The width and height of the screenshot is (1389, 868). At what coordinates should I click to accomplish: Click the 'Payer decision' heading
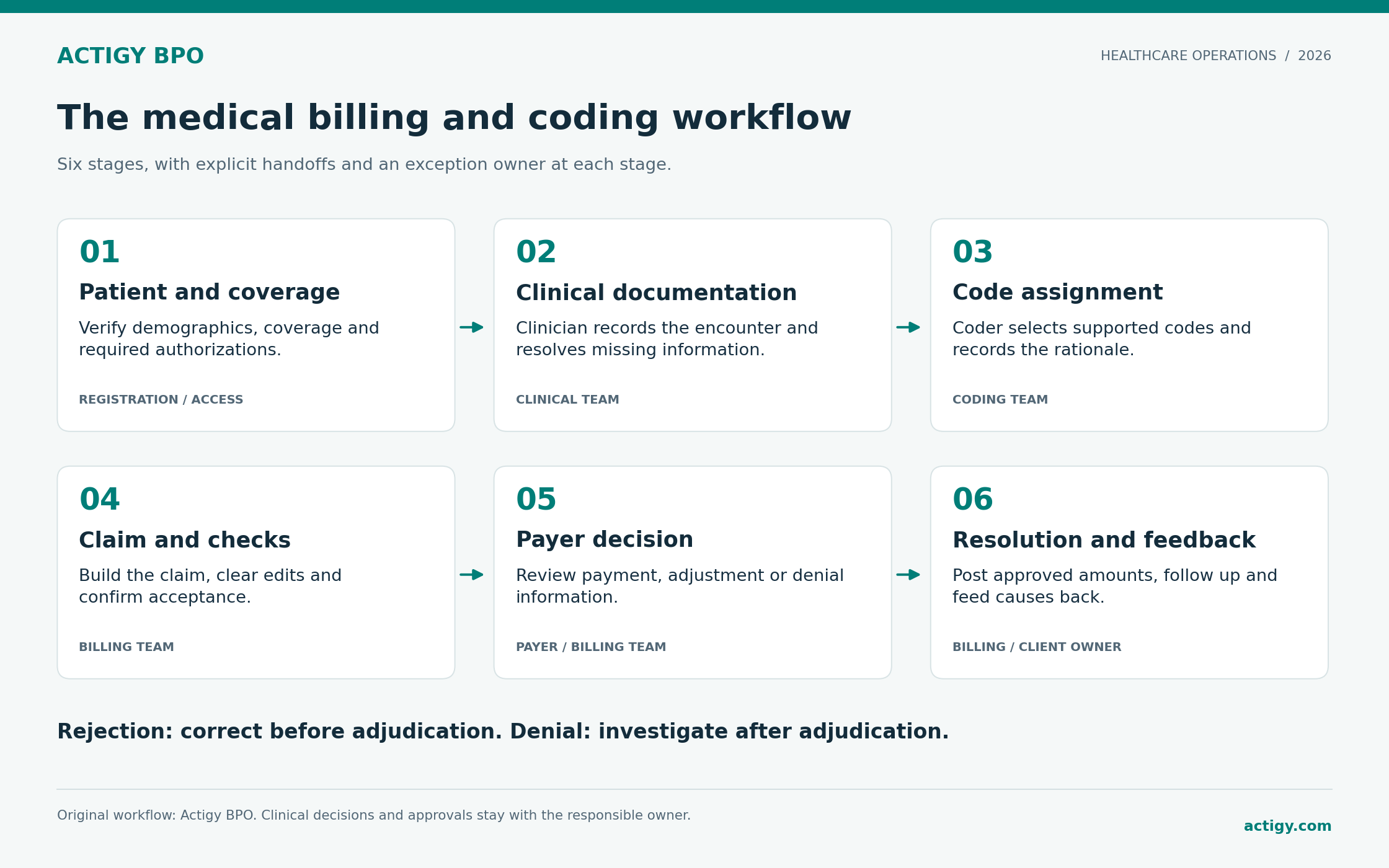click(x=605, y=540)
